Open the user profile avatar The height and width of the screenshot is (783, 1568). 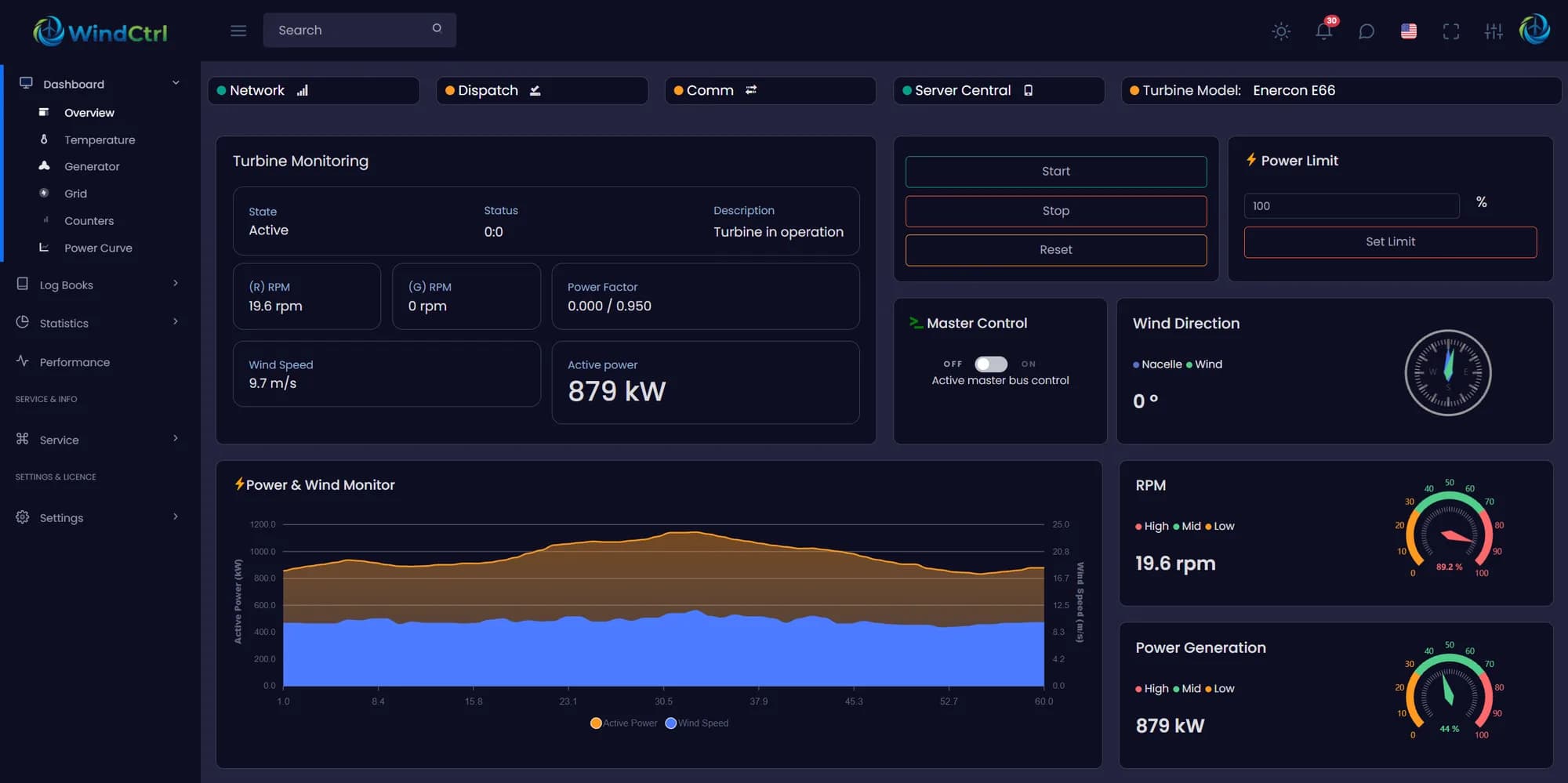tap(1534, 30)
